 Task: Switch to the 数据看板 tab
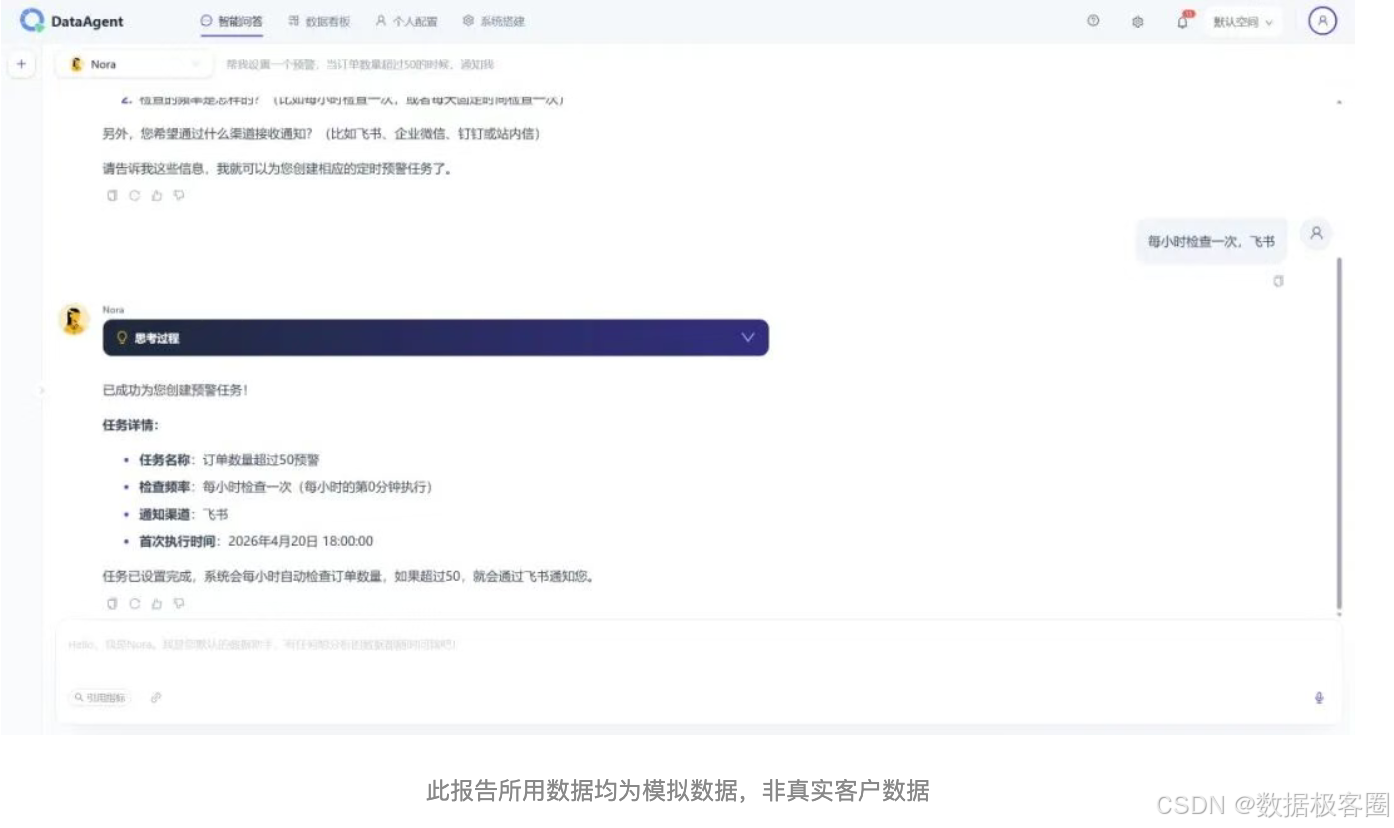319,21
